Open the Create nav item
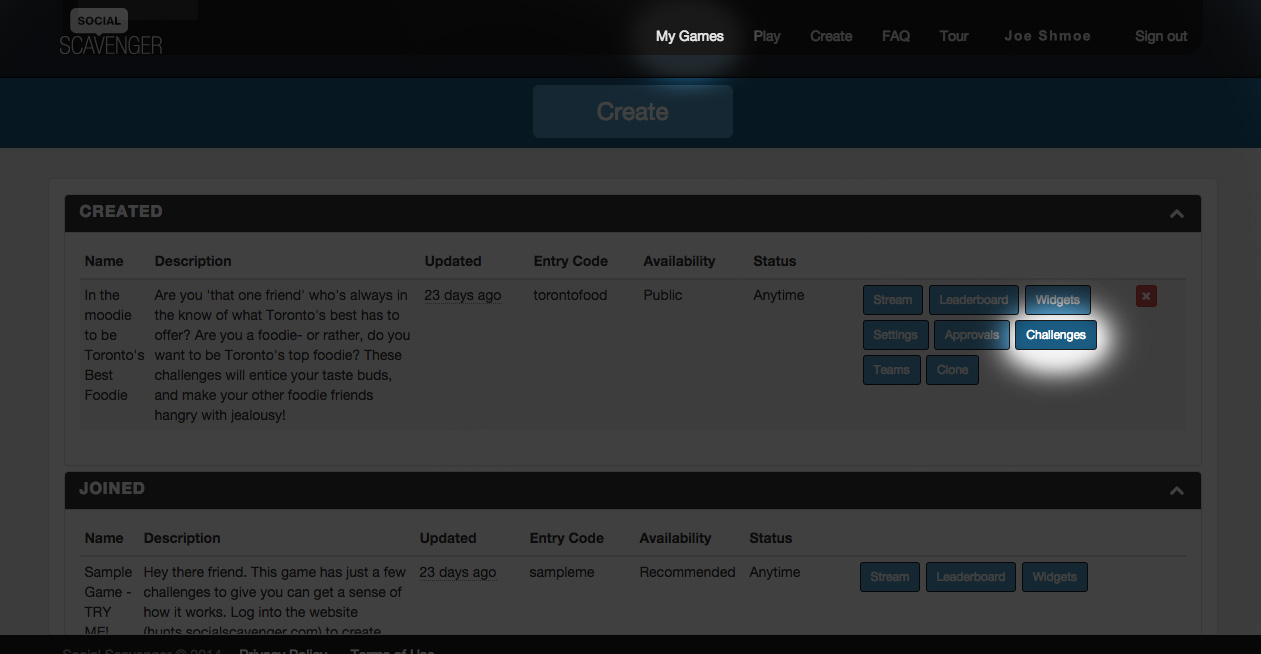 click(831, 36)
